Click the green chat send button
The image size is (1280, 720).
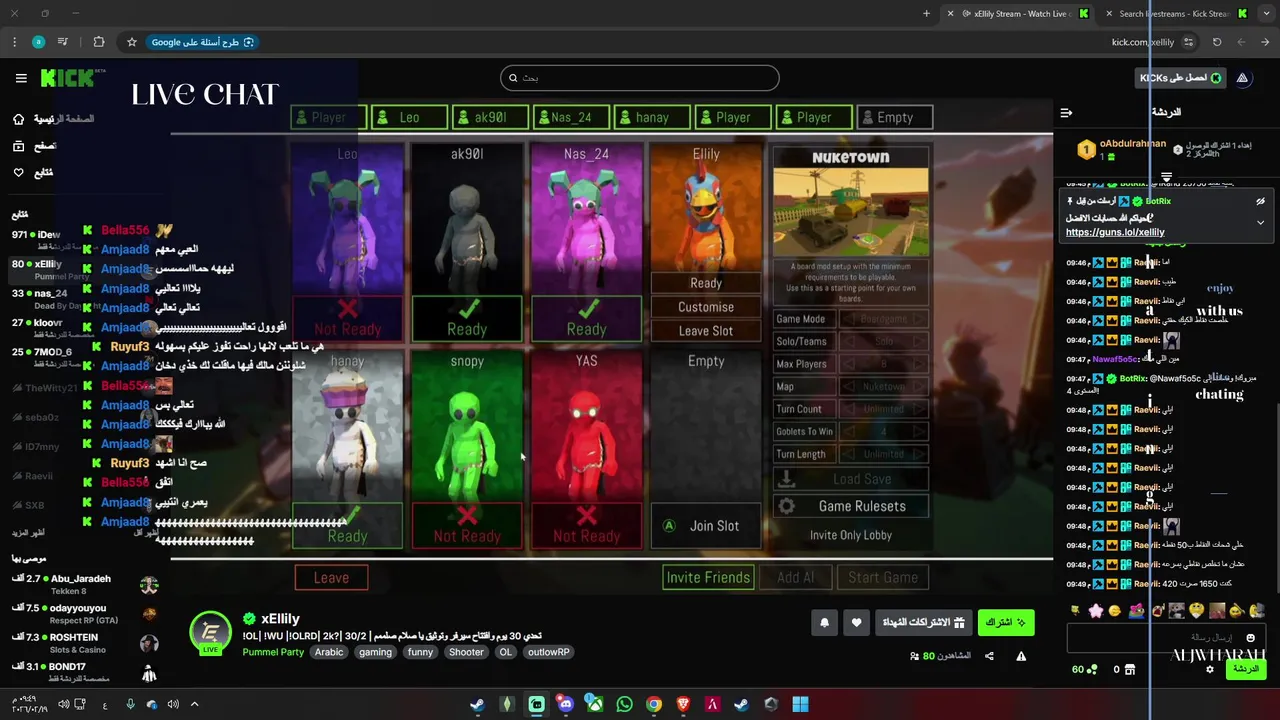coord(1246,669)
